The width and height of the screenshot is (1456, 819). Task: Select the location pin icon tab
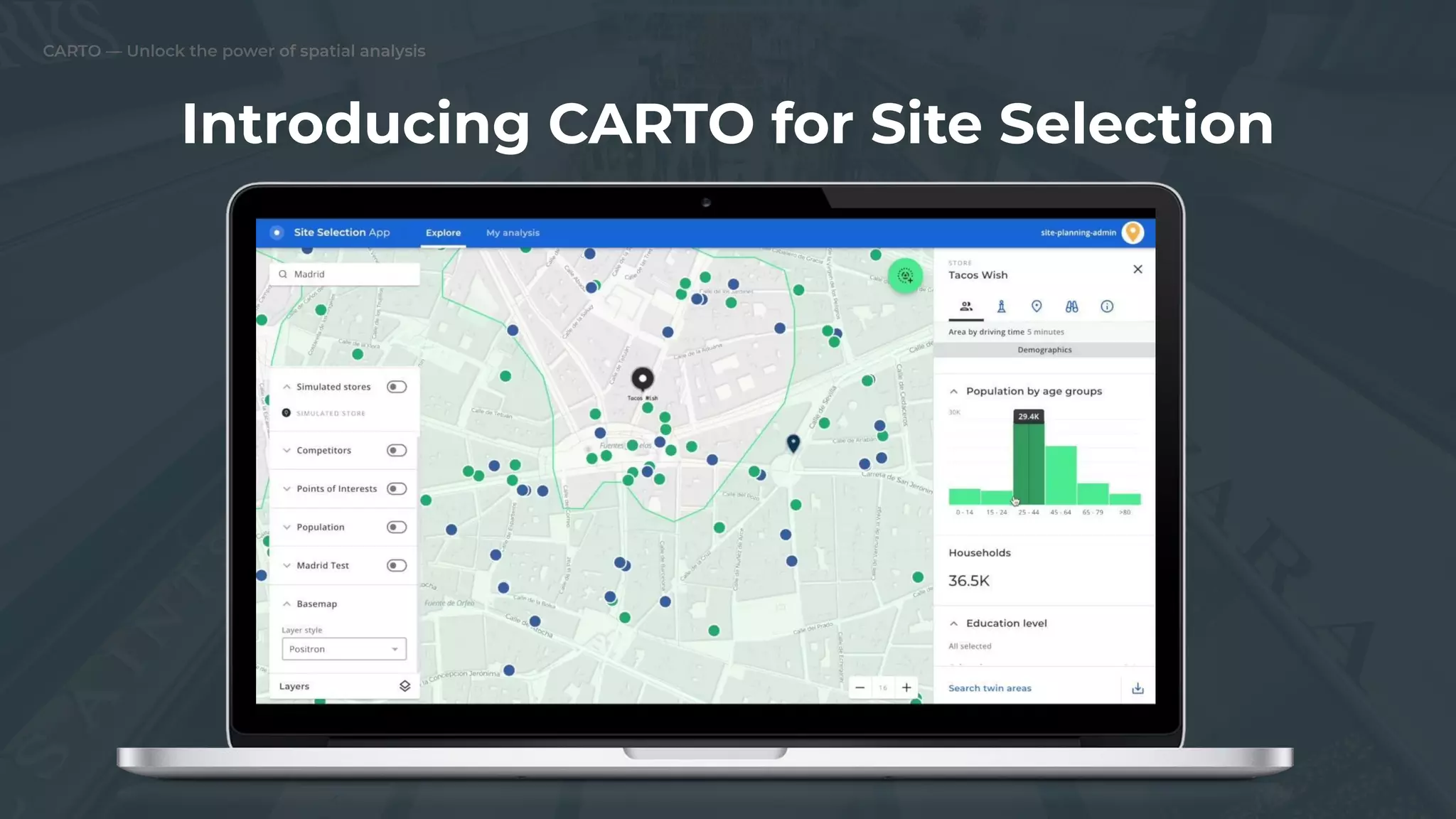[x=1037, y=306]
